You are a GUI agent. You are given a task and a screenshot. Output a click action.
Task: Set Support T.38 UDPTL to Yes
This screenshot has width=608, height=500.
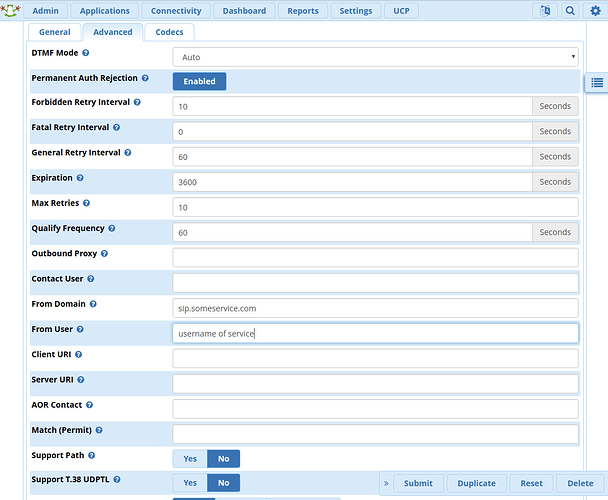[189, 483]
